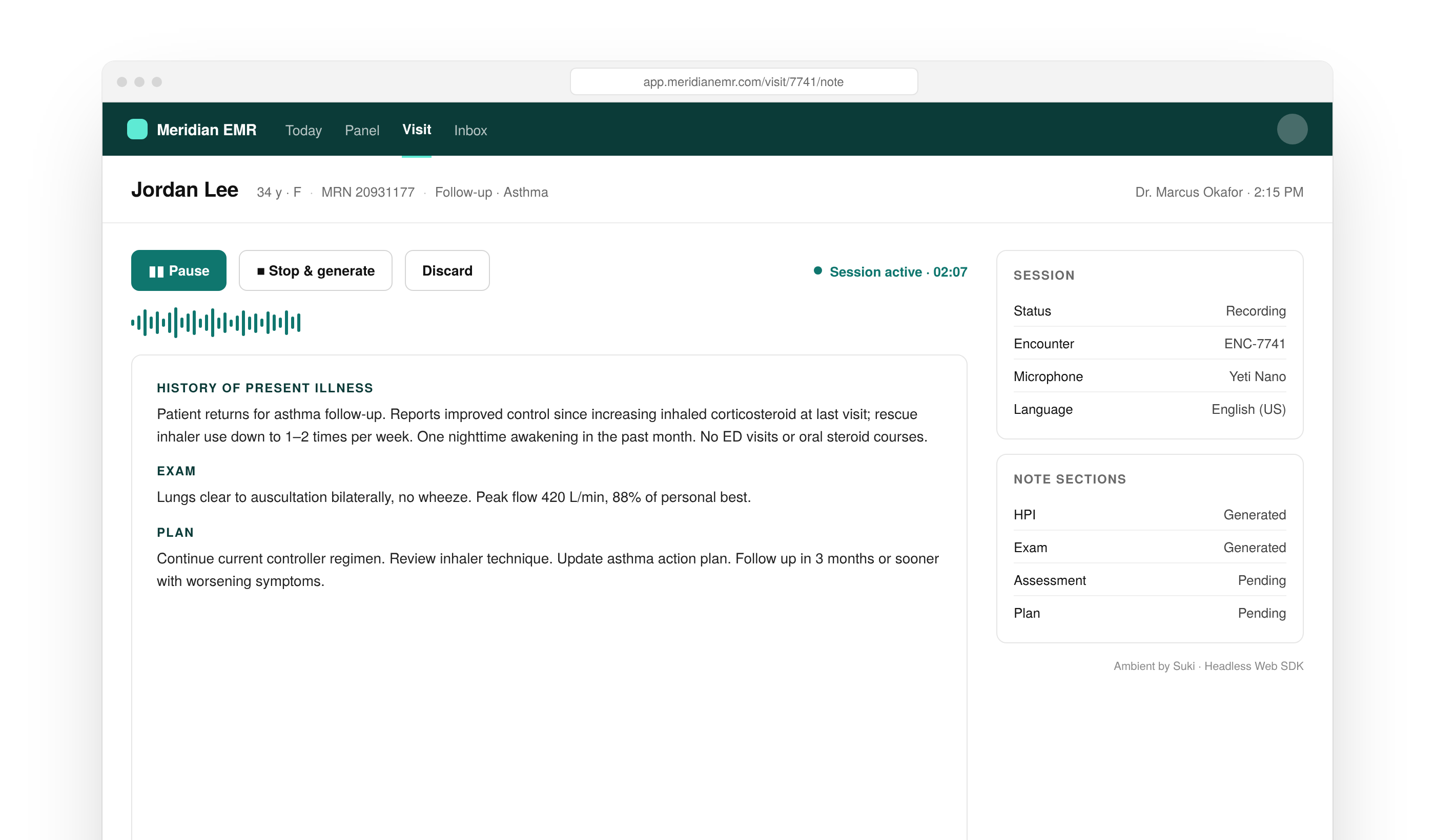Click the green session active dot
1435x840 pixels.
point(818,271)
